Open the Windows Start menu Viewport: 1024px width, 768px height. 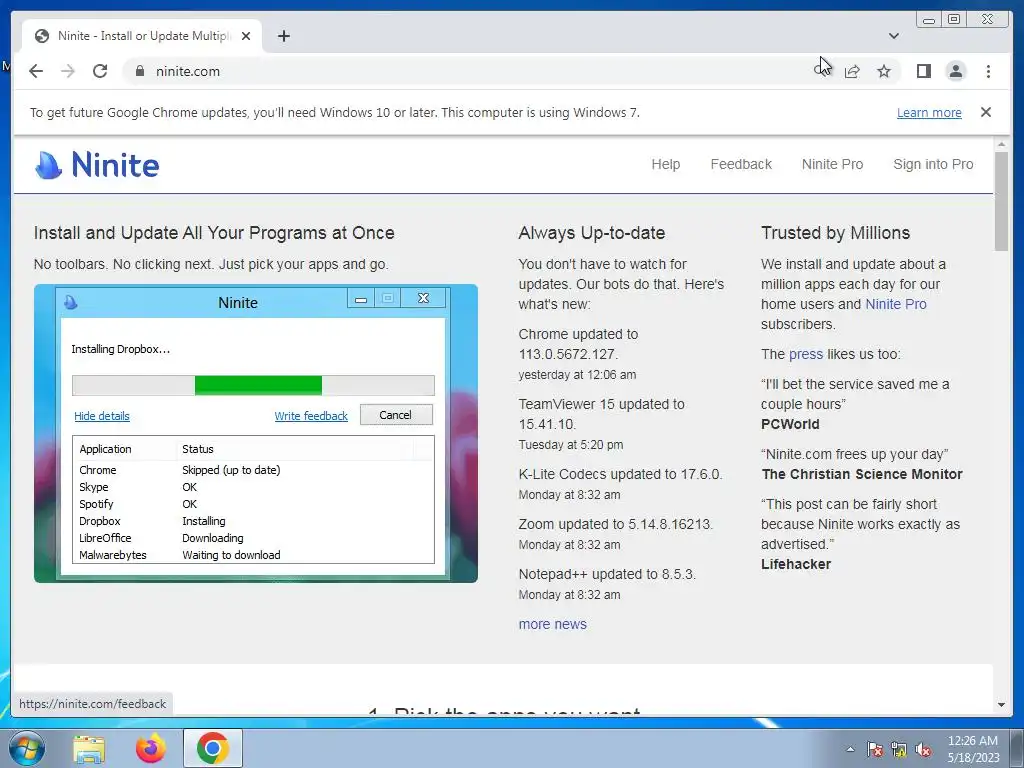click(x=27, y=748)
